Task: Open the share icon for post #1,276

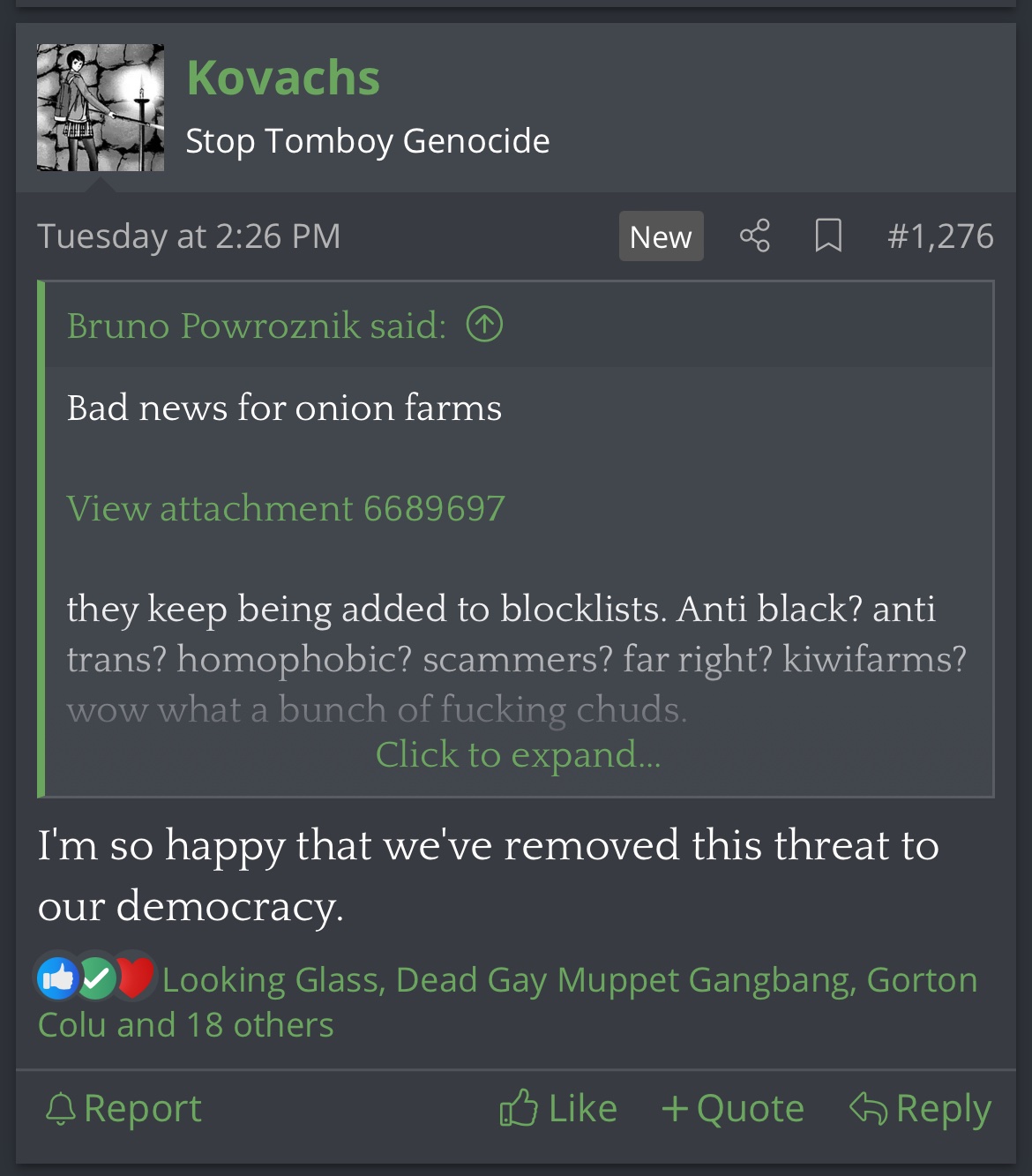Action: (x=754, y=236)
